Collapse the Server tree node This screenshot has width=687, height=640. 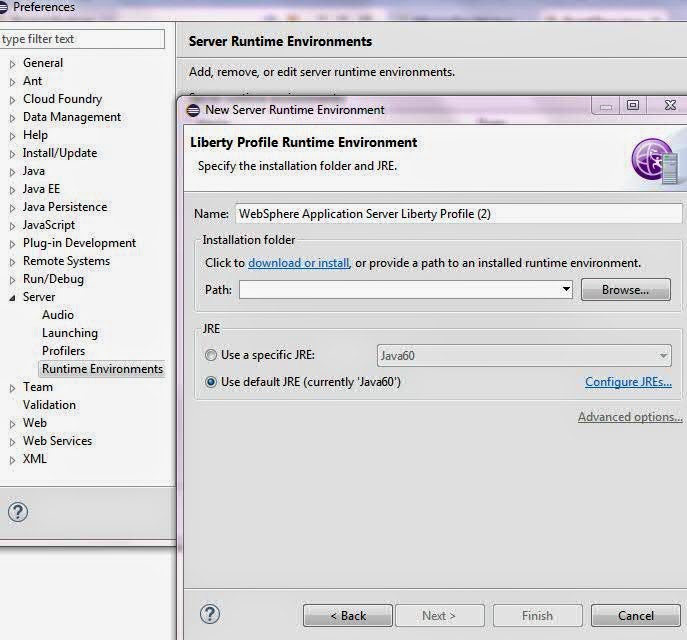12,298
